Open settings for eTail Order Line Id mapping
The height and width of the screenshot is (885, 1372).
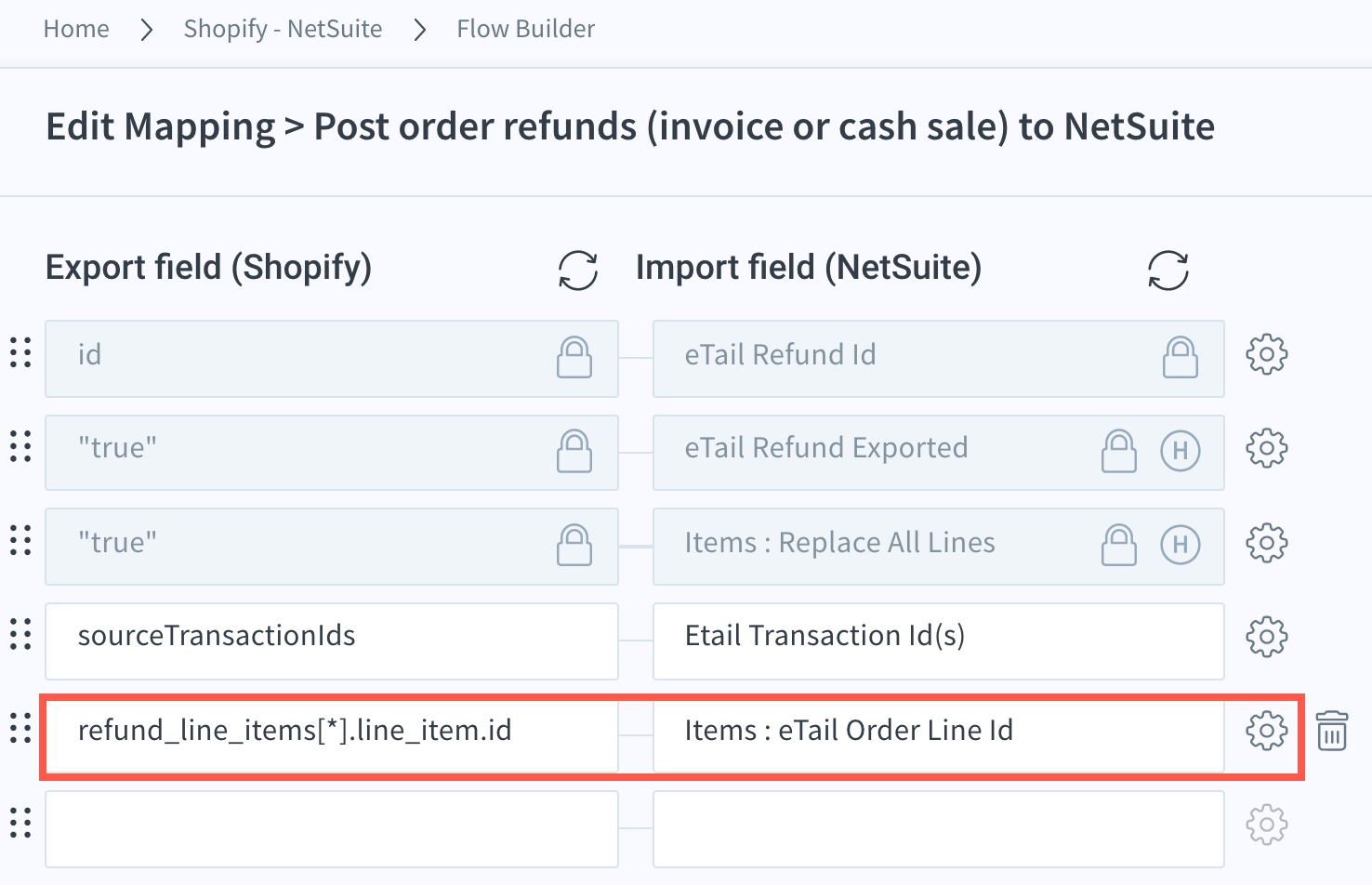[x=1266, y=732]
